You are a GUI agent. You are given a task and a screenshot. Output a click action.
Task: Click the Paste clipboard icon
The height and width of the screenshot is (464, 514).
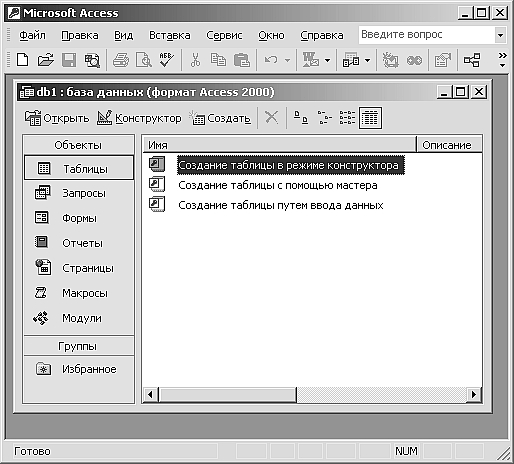coord(242,60)
